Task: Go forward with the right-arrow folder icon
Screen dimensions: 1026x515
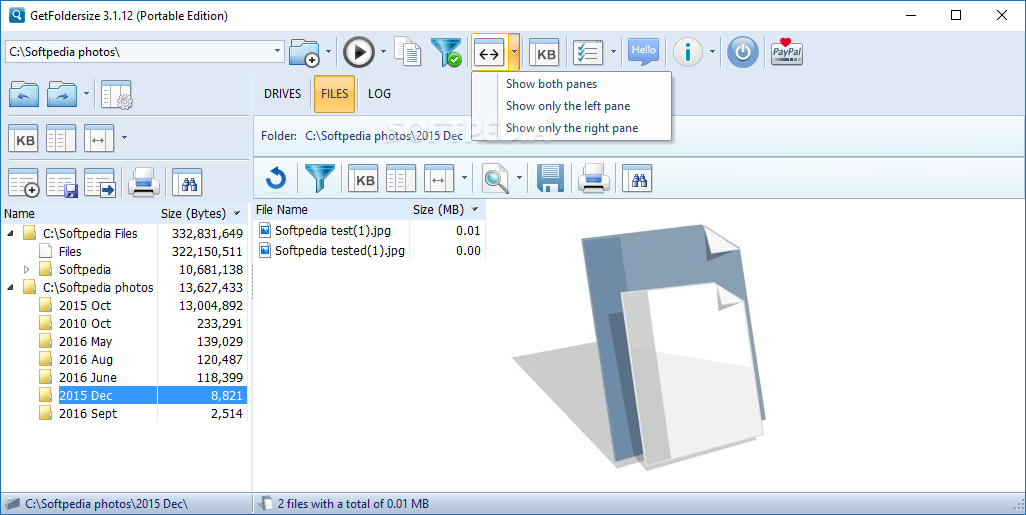Action: click(x=63, y=94)
